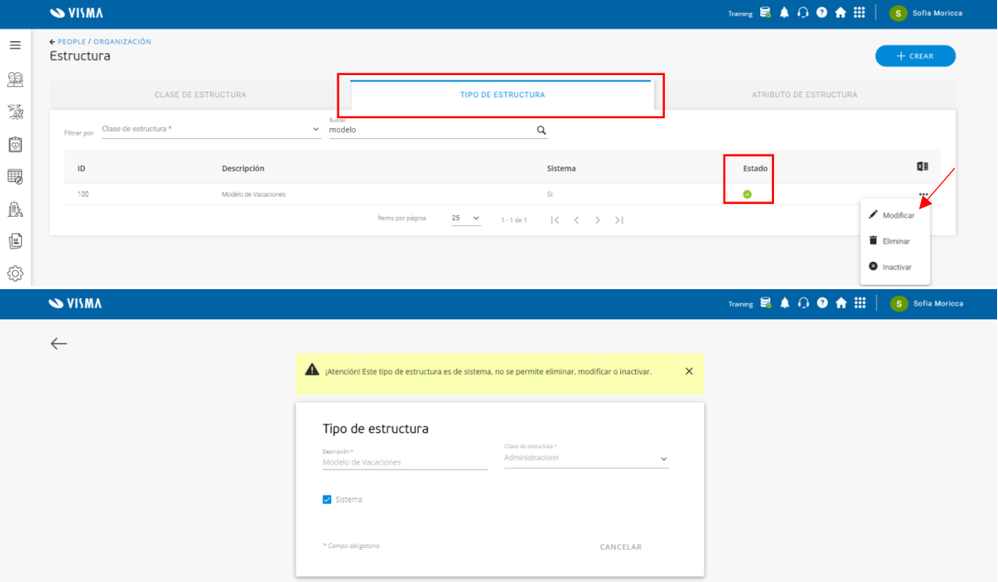The image size is (998, 582).
Task: Open help icon in the Tipo de estructura screen header
Action: [822, 303]
